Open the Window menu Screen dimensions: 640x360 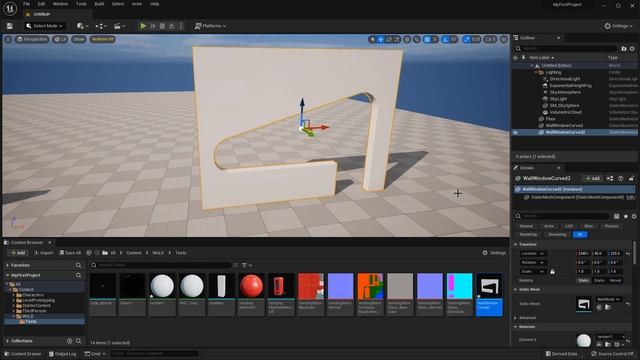[60, 4]
